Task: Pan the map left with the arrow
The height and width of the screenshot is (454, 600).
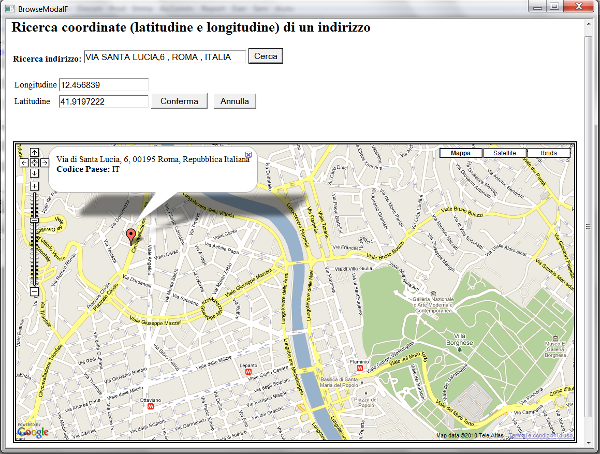Action: pyautogui.click(x=24, y=163)
